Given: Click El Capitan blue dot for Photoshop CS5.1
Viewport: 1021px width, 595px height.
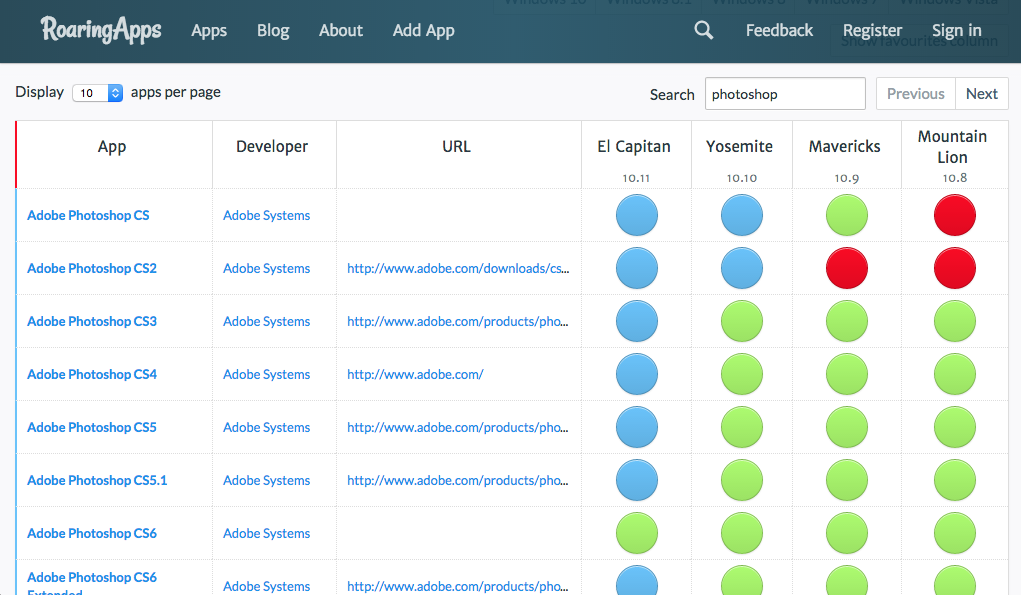Looking at the screenshot, I should (x=637, y=480).
